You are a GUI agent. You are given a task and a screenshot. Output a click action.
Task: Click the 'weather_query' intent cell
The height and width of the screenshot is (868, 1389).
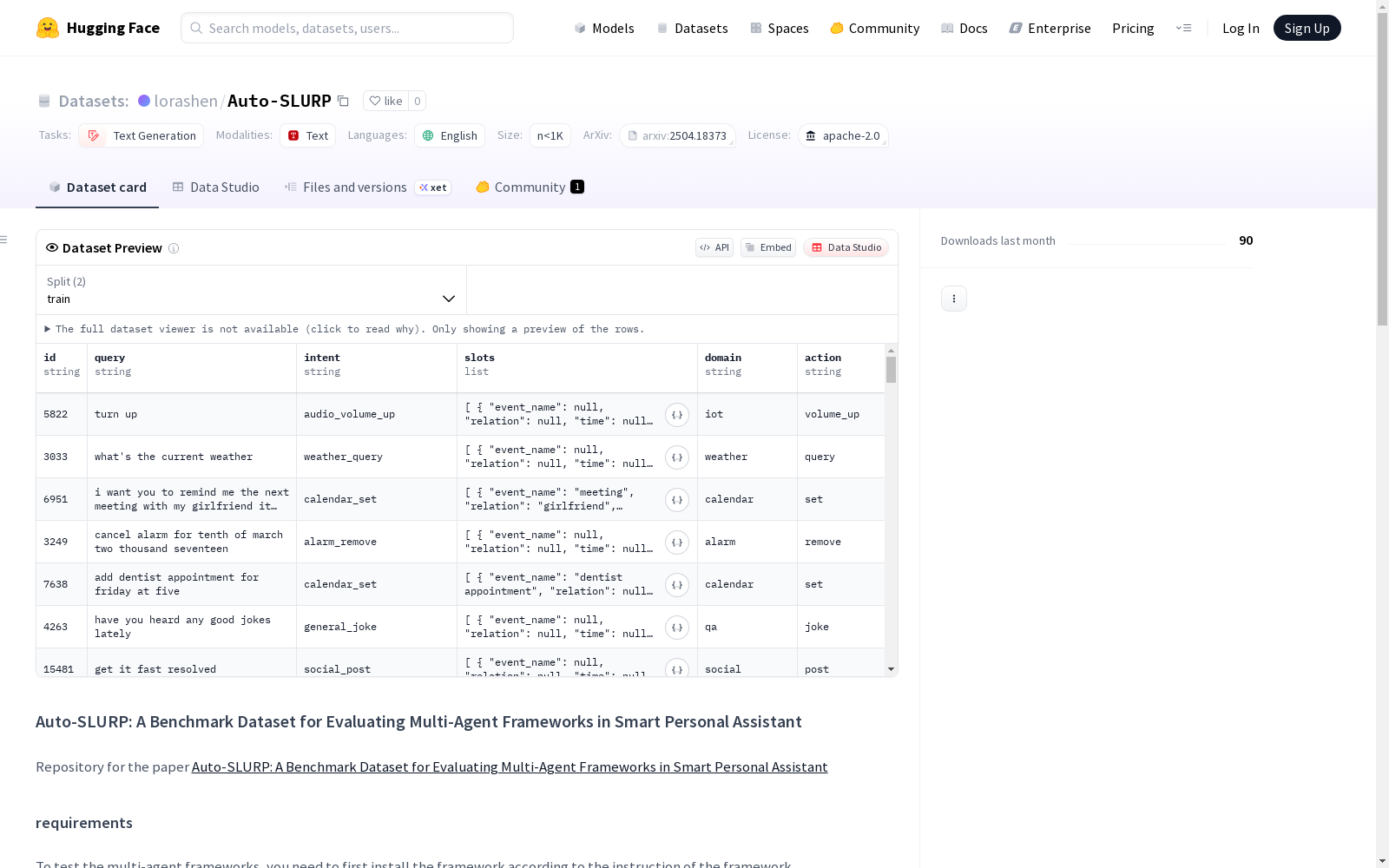[377, 457]
